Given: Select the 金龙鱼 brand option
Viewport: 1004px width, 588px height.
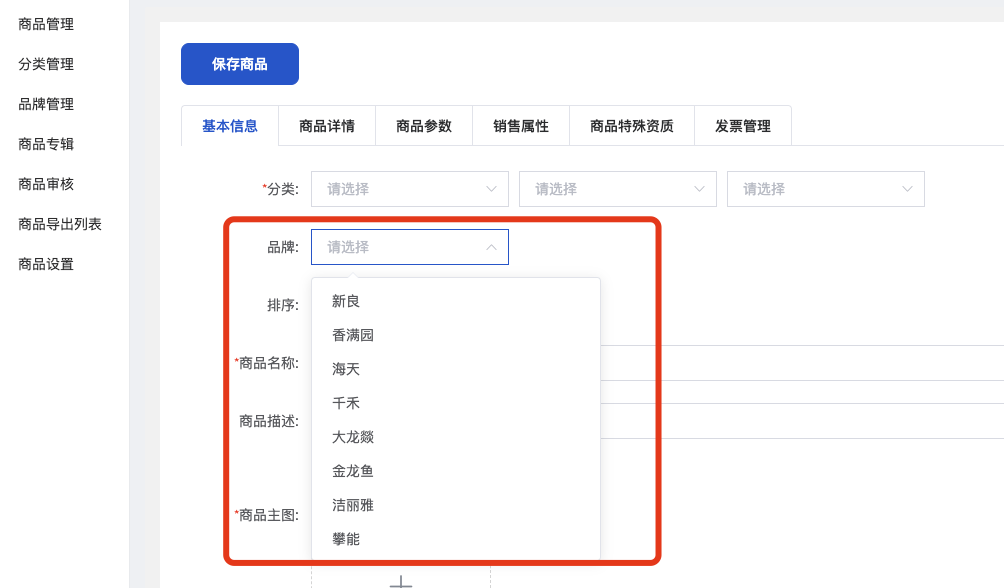Looking at the screenshot, I should click(x=353, y=471).
